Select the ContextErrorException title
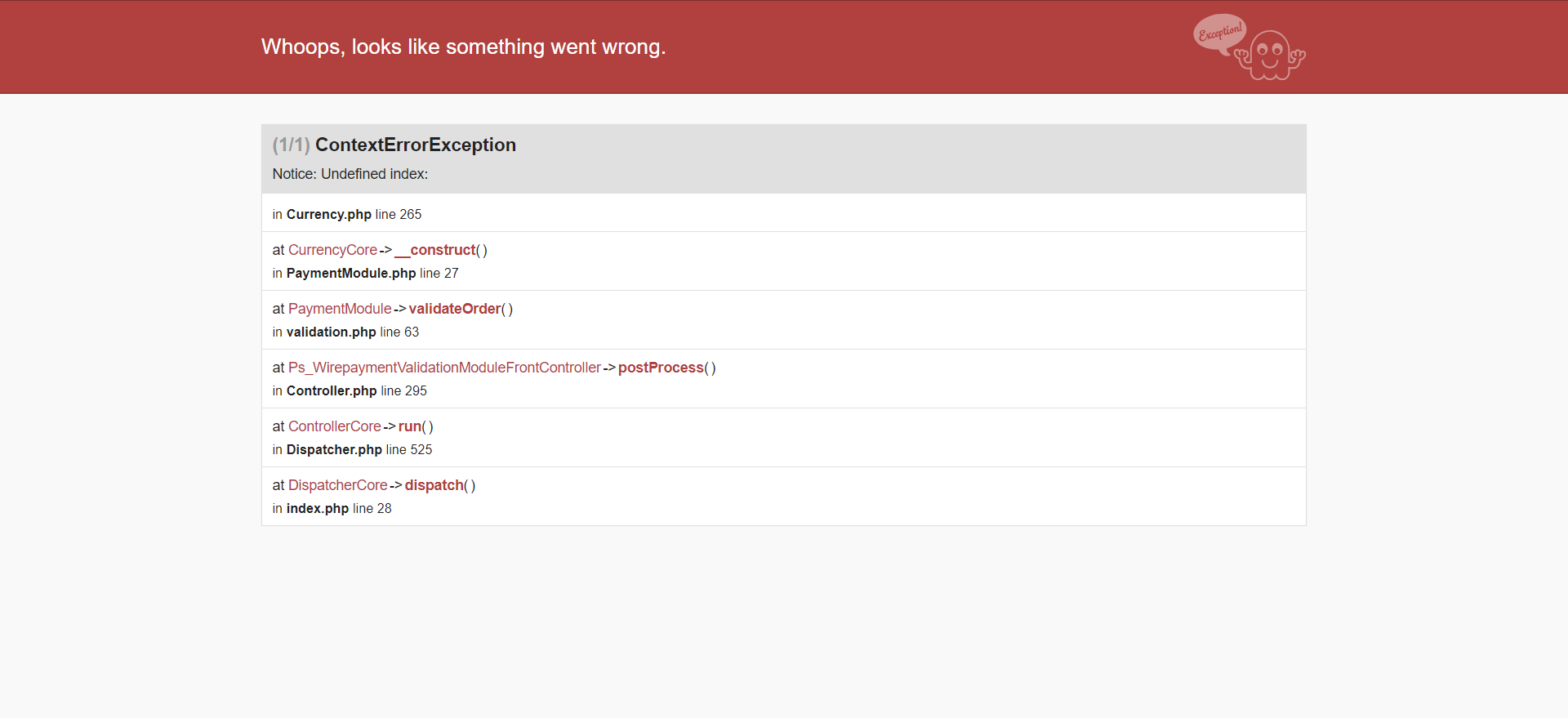Viewport: 1568px width, 718px height. [415, 145]
